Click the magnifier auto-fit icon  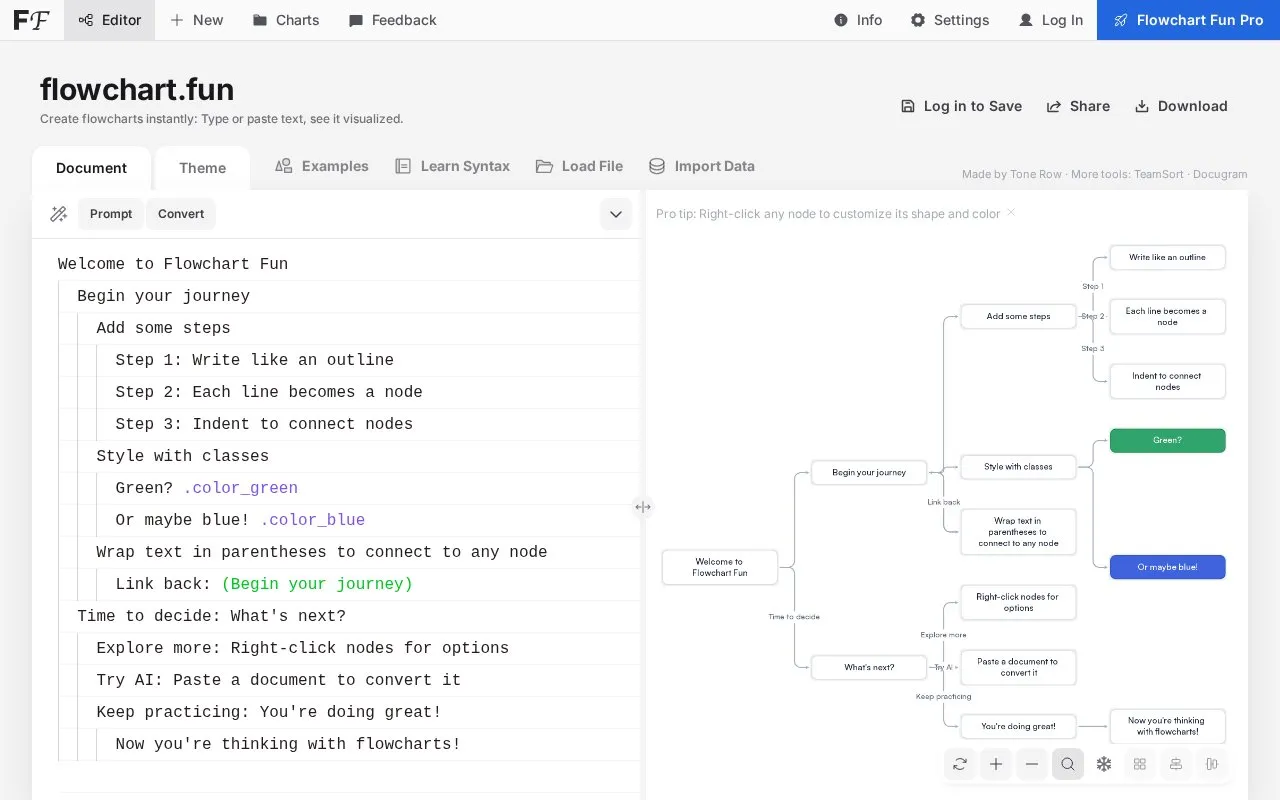(x=1068, y=764)
